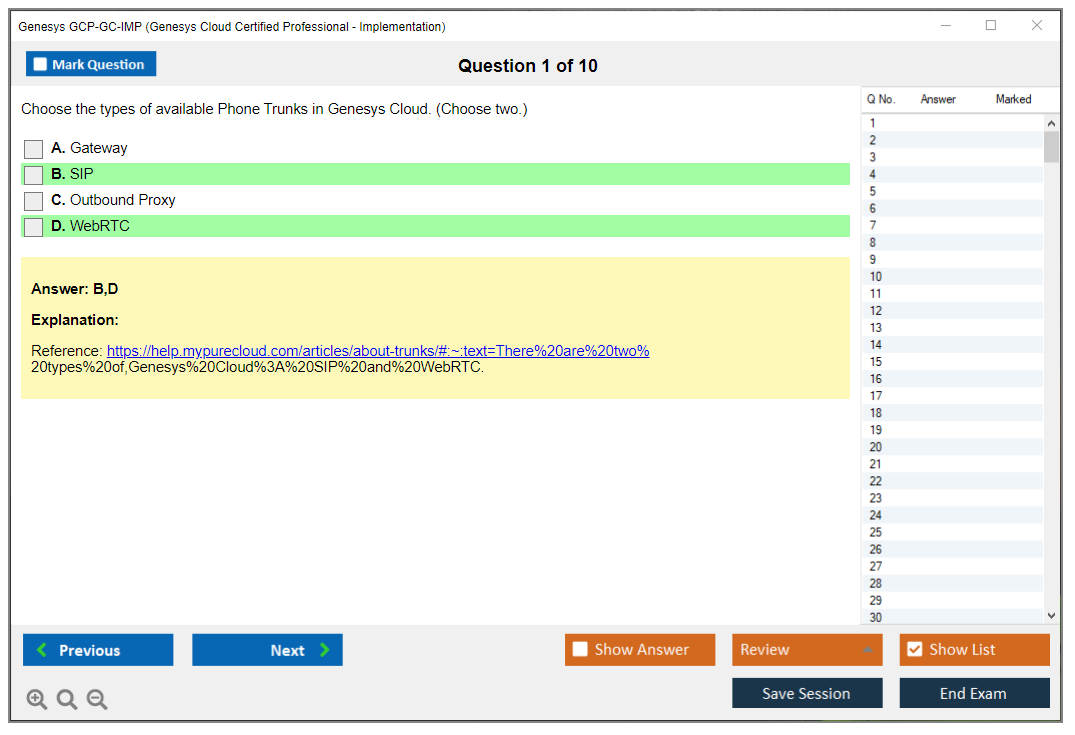Open the Review dropdown menu

click(807, 650)
